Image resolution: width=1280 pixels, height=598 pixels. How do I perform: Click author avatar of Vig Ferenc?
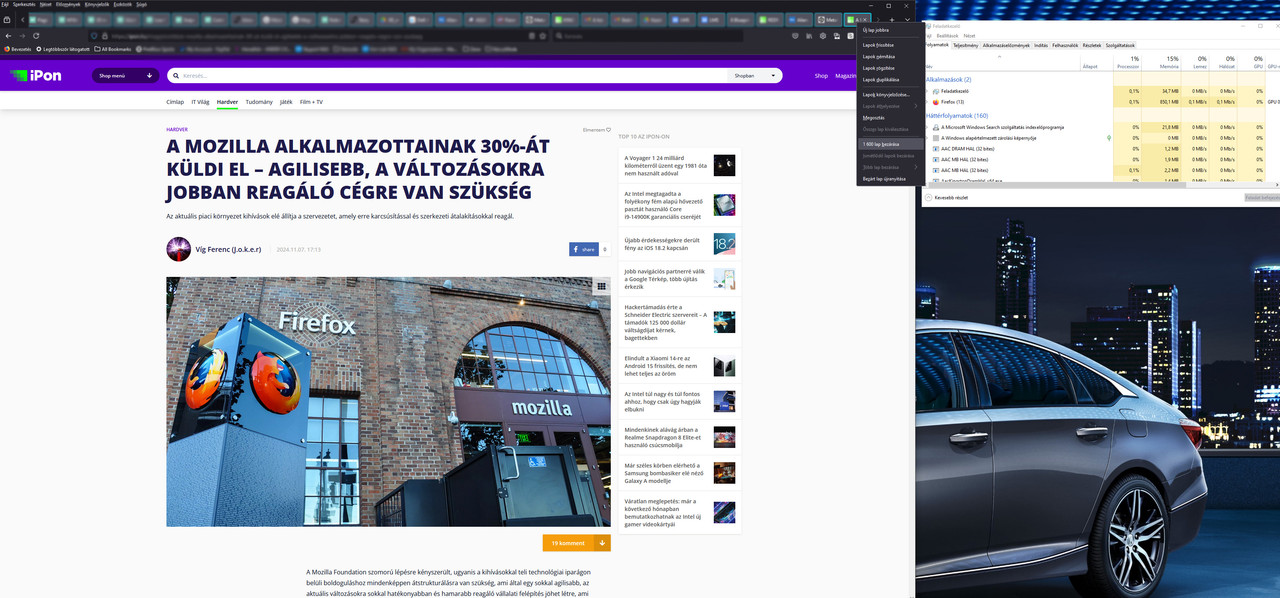[x=178, y=249]
